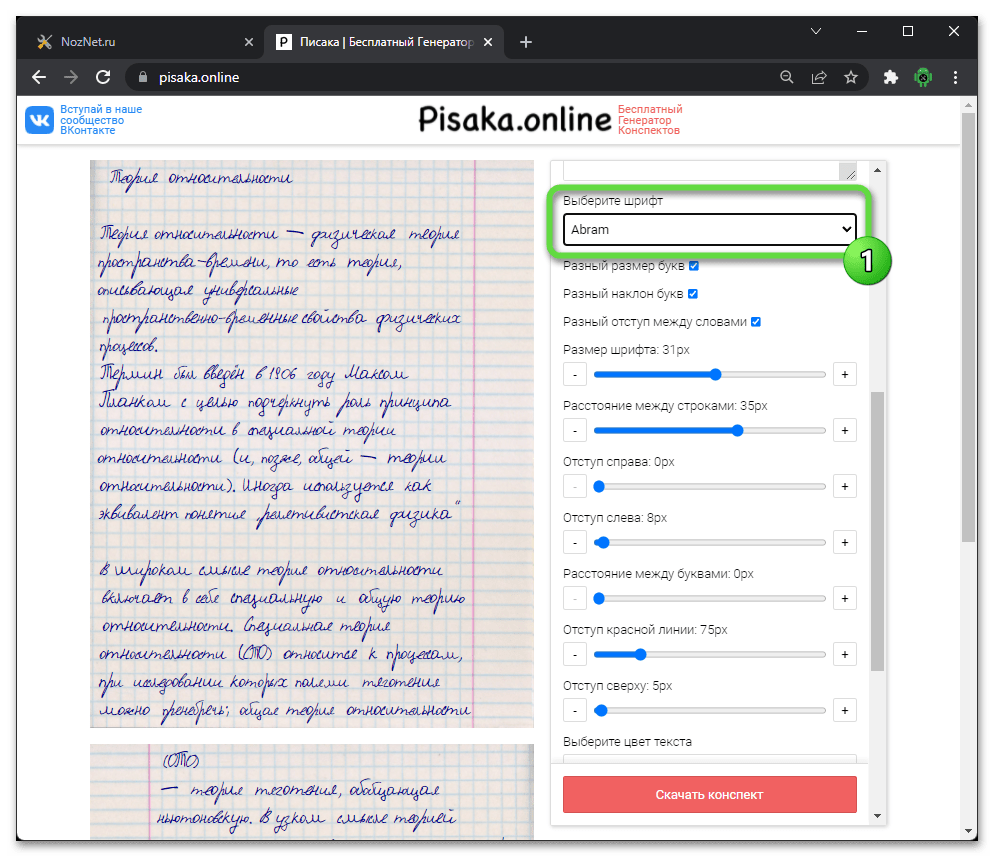994x857 pixels.
Task: Click the bookmark star icon
Action: 850,77
